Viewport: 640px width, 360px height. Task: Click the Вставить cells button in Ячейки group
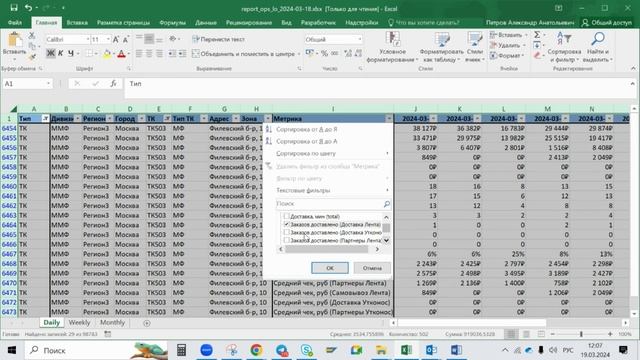[x=508, y=35]
